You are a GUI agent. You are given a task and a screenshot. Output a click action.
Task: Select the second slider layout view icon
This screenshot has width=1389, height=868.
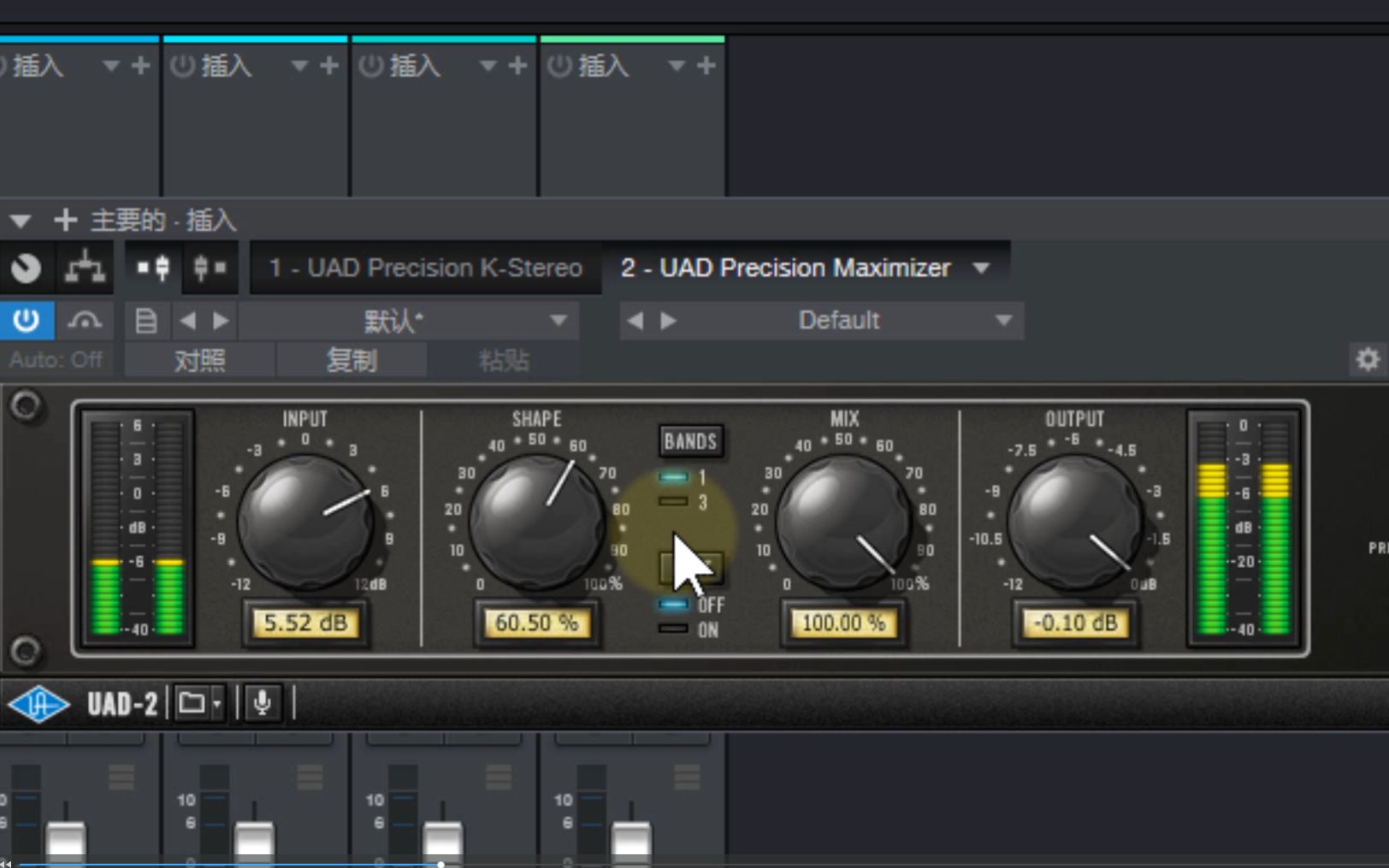click(210, 268)
